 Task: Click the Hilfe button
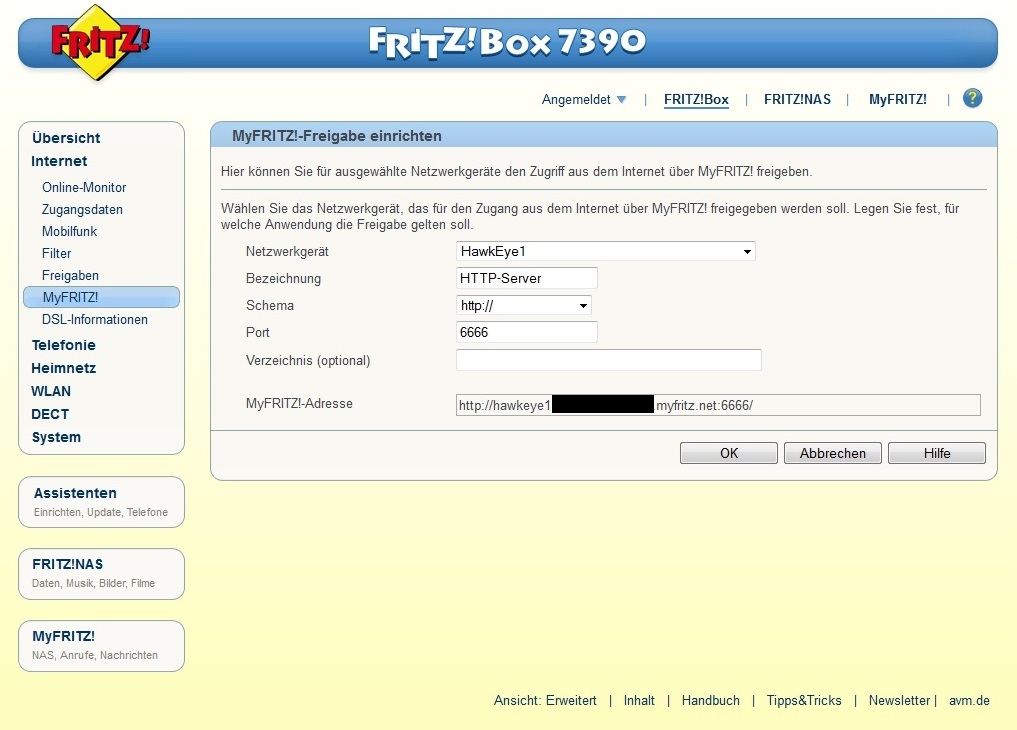pyautogui.click(x=937, y=453)
